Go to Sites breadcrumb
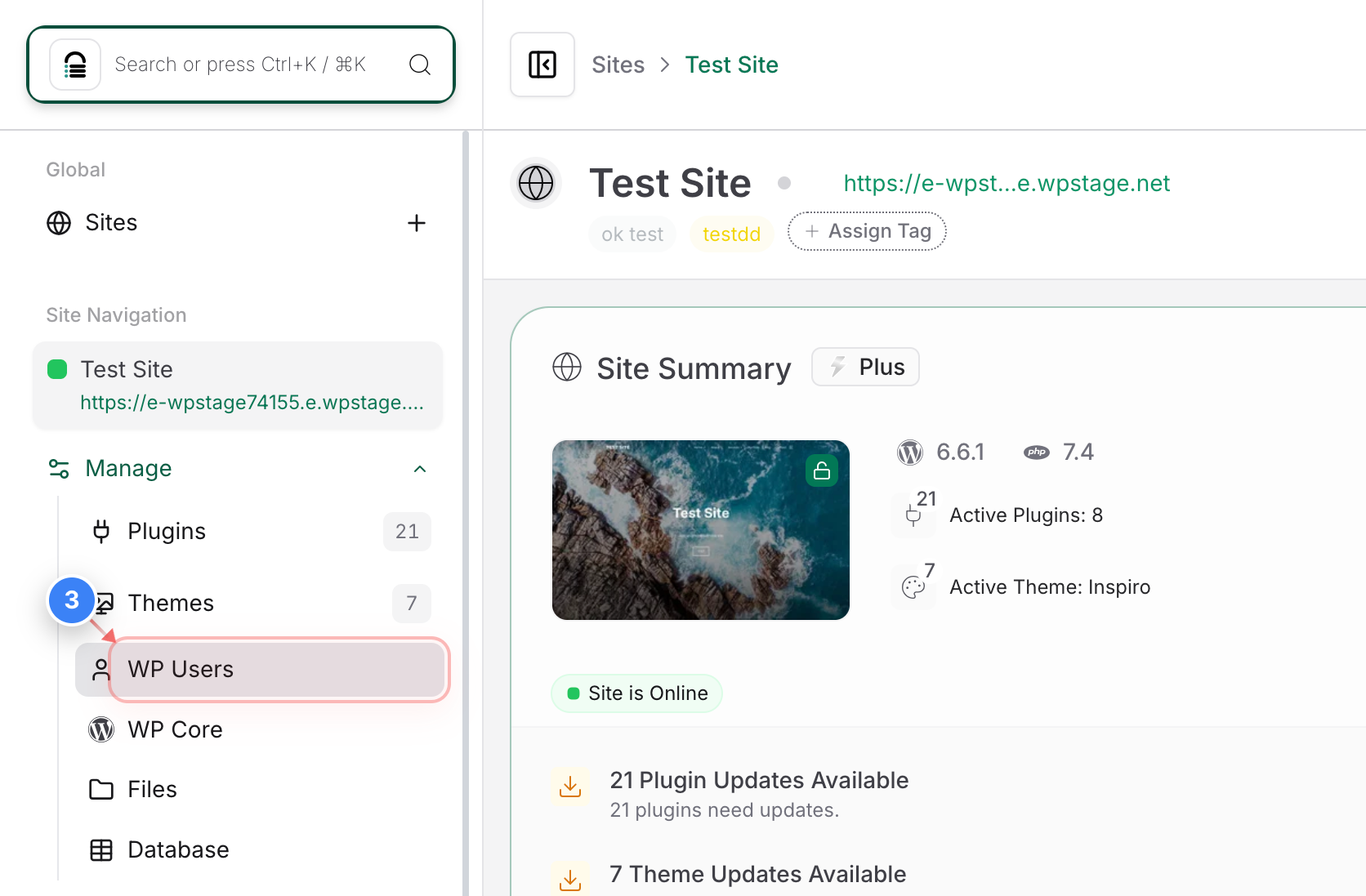 [x=618, y=65]
